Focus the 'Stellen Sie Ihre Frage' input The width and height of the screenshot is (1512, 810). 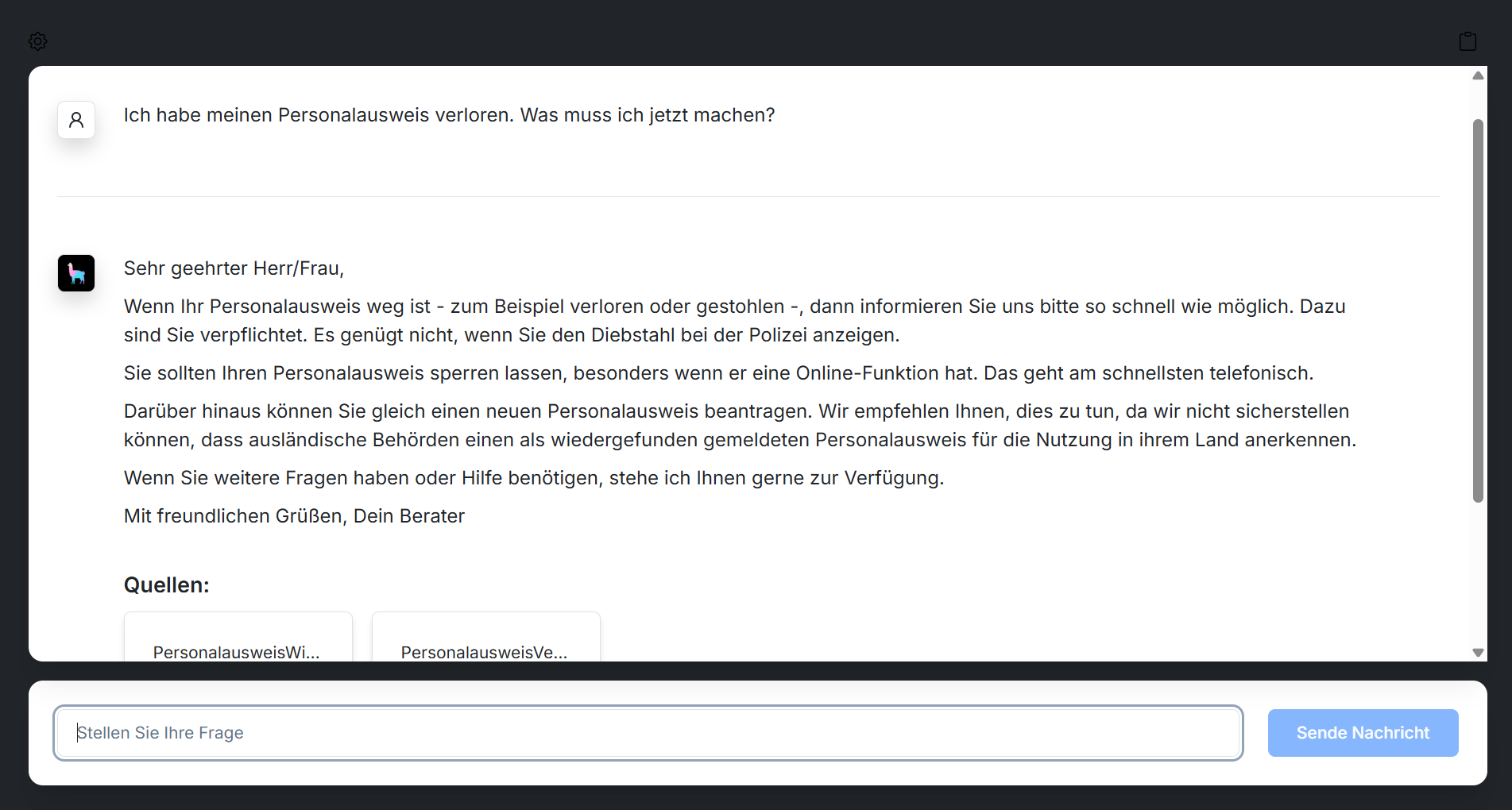click(648, 733)
